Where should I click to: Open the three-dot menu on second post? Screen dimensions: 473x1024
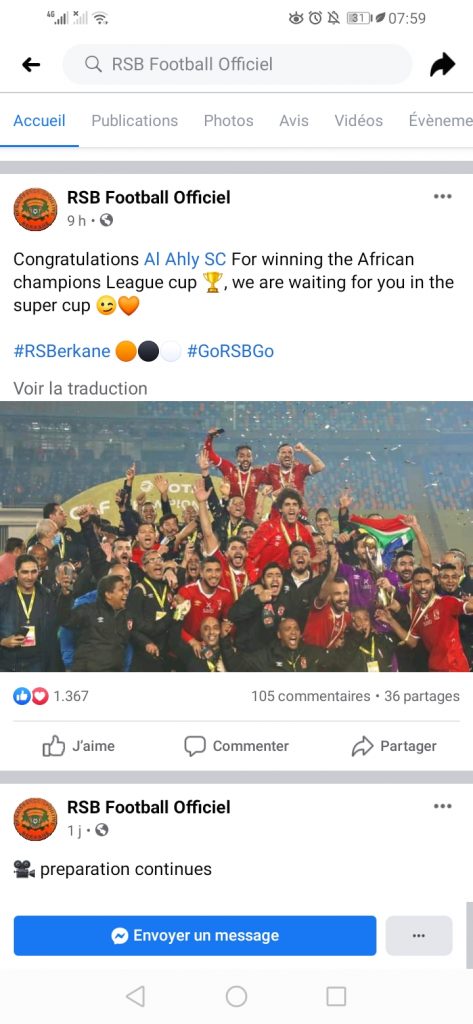click(442, 807)
